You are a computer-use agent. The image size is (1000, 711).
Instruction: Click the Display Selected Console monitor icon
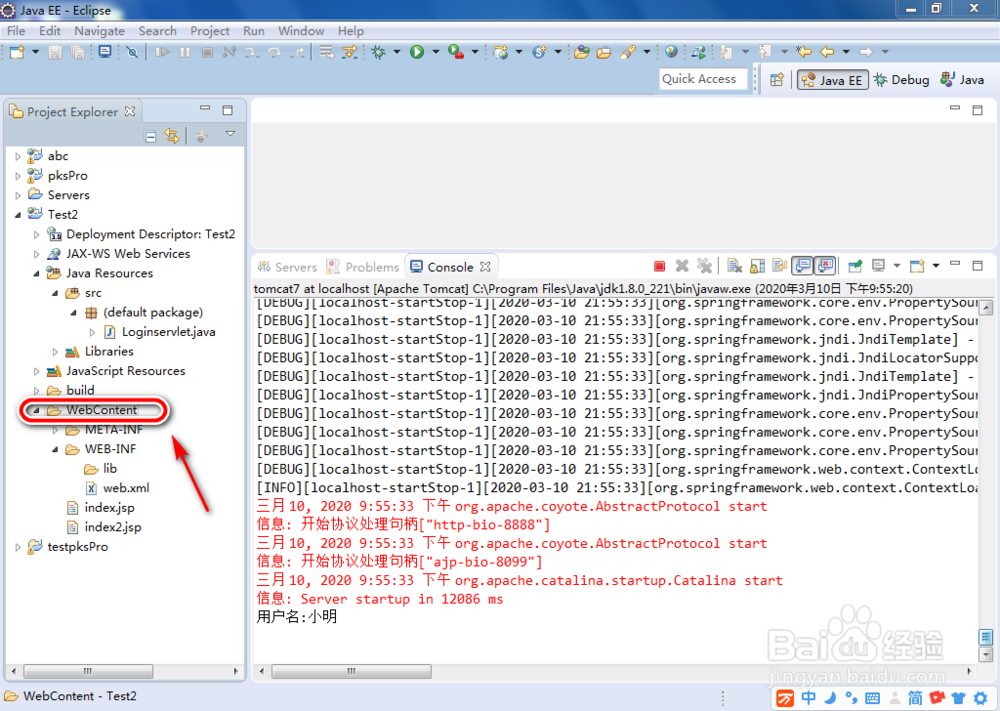click(878, 266)
